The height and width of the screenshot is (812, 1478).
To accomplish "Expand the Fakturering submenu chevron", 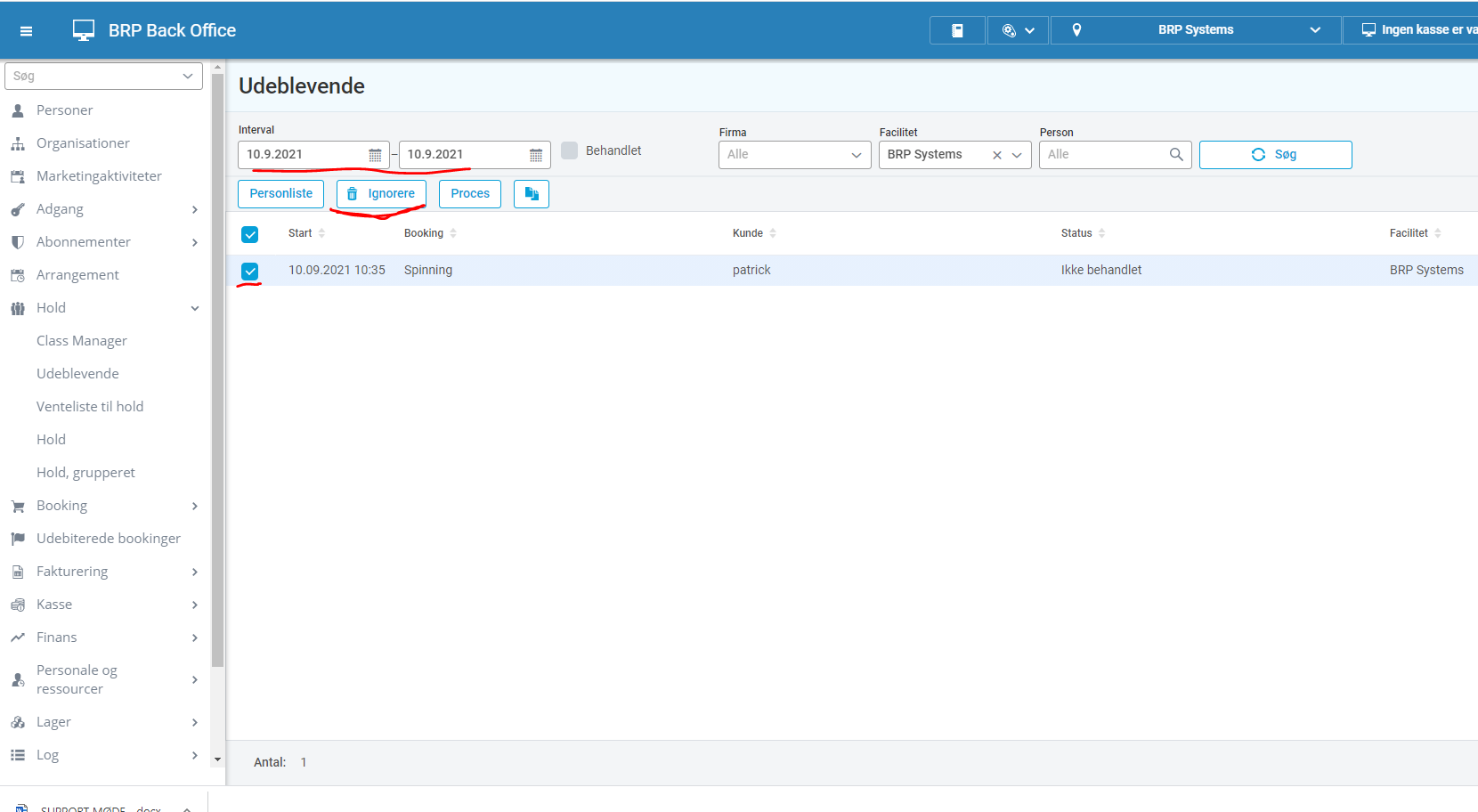I will (195, 572).
